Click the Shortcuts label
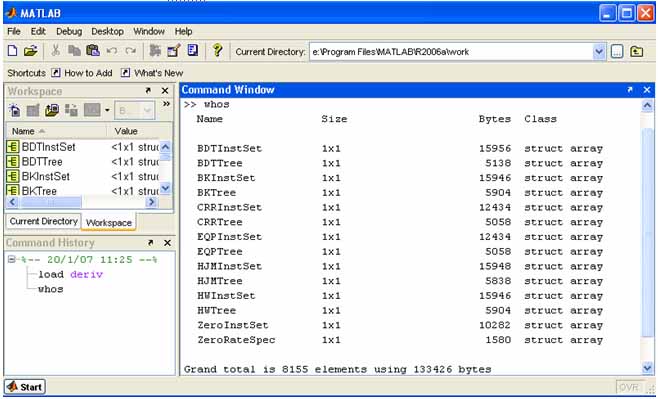The width and height of the screenshot is (658, 399). (x=26, y=73)
